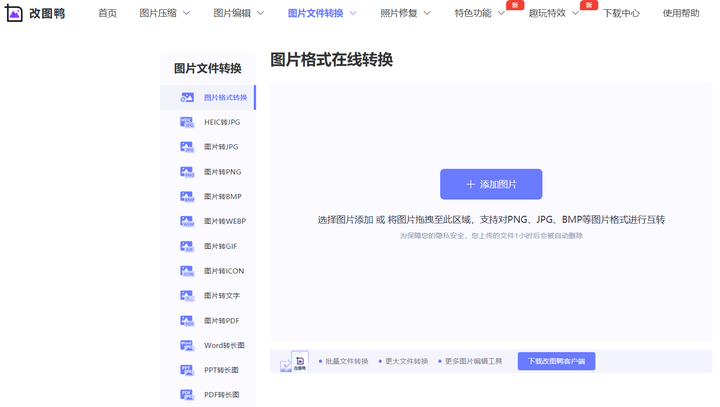Screen dimensions: 720x407
Task: Click the 图片转文字 sidebar icon
Action: [x=187, y=296]
